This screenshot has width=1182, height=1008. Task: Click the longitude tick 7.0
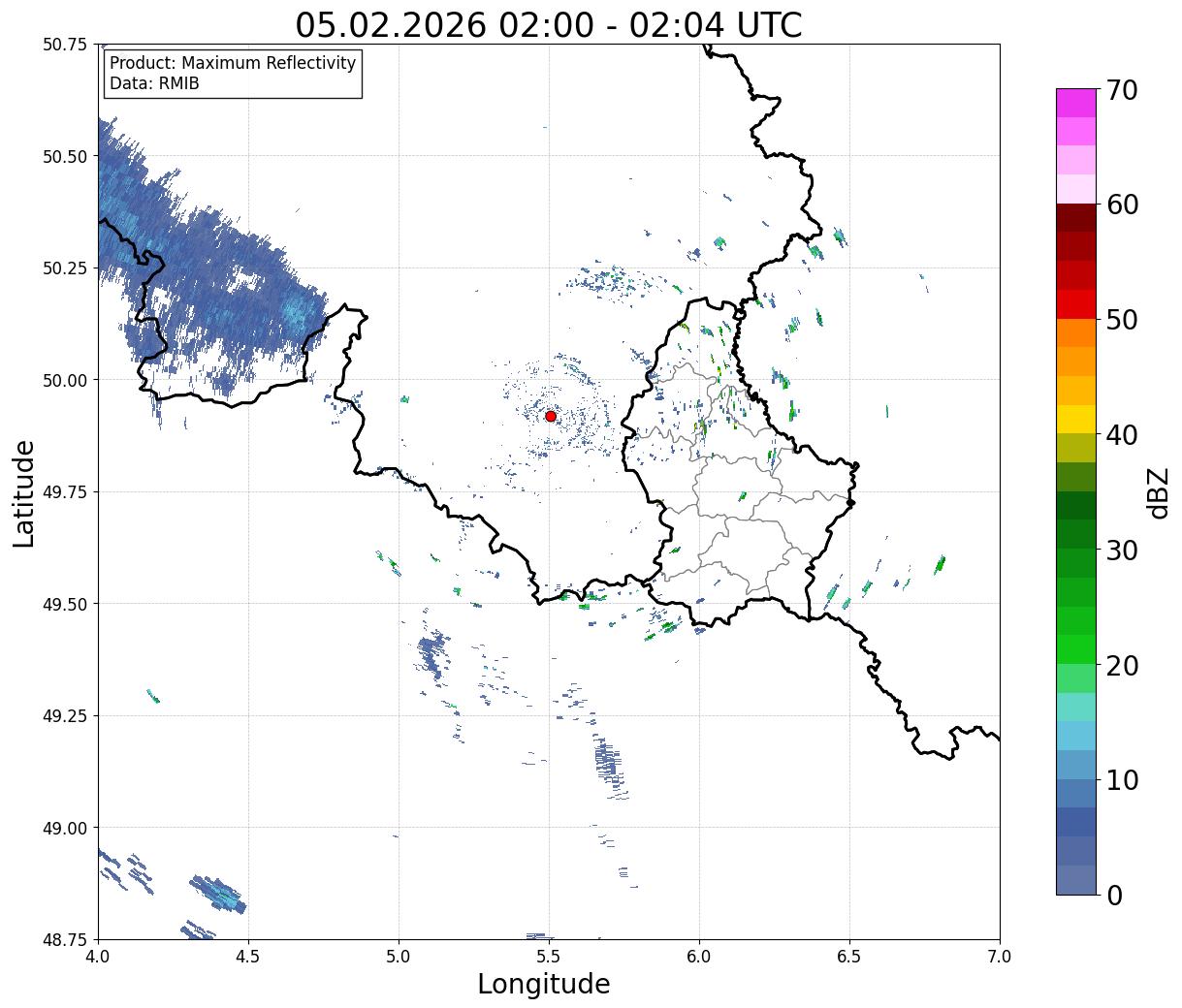click(1000, 956)
